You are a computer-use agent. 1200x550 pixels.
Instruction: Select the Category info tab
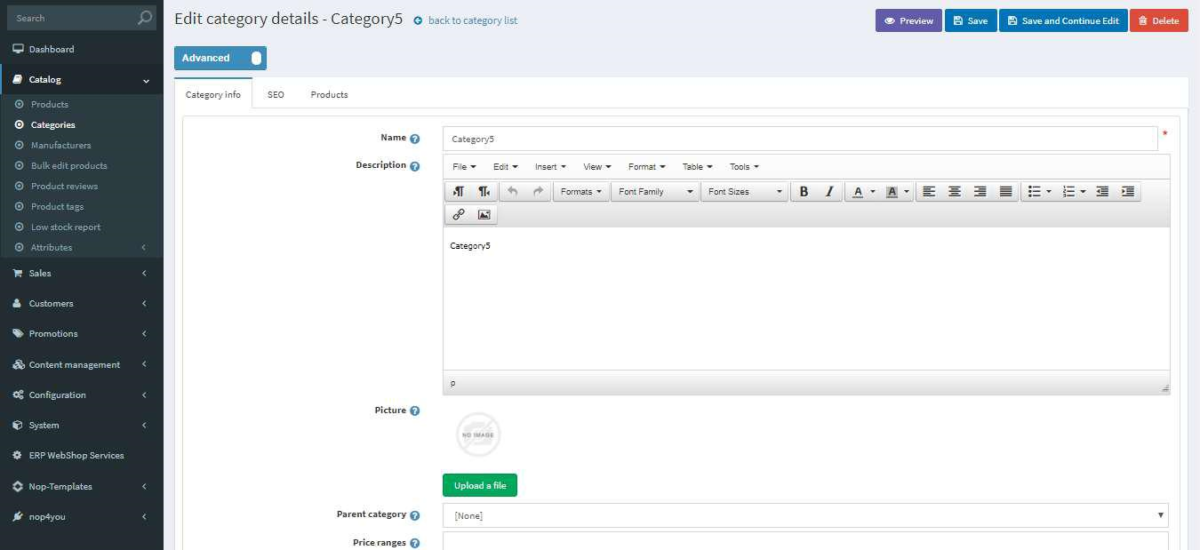tap(213, 95)
